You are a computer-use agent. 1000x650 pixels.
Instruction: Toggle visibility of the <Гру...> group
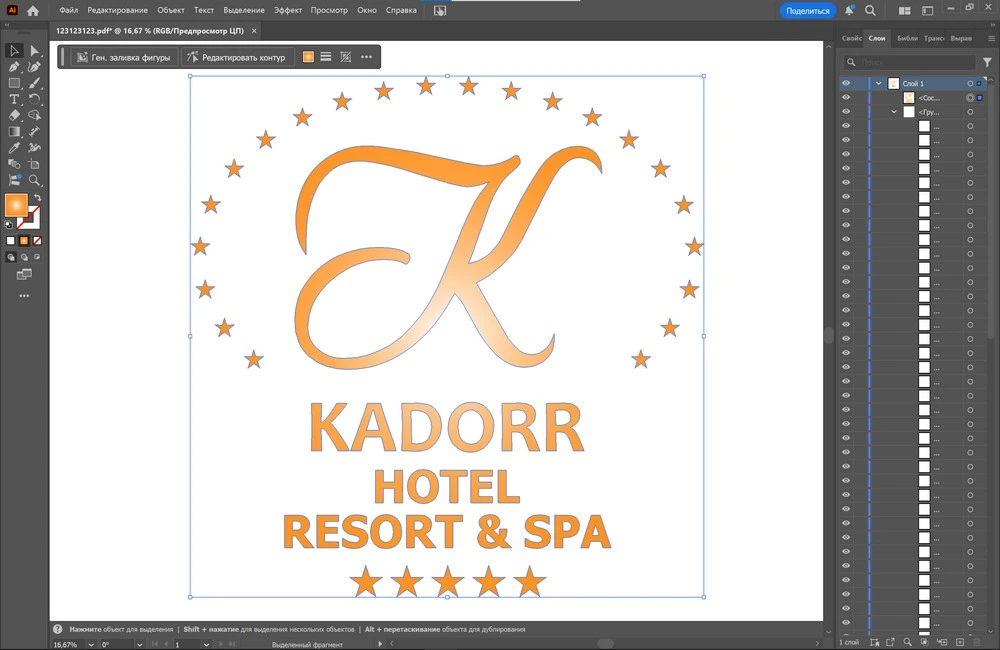846,112
